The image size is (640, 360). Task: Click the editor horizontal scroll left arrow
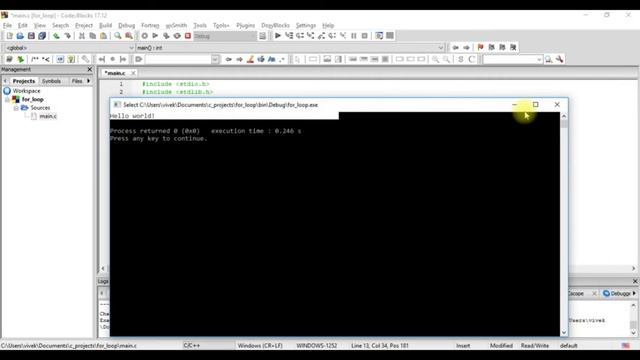103,269
